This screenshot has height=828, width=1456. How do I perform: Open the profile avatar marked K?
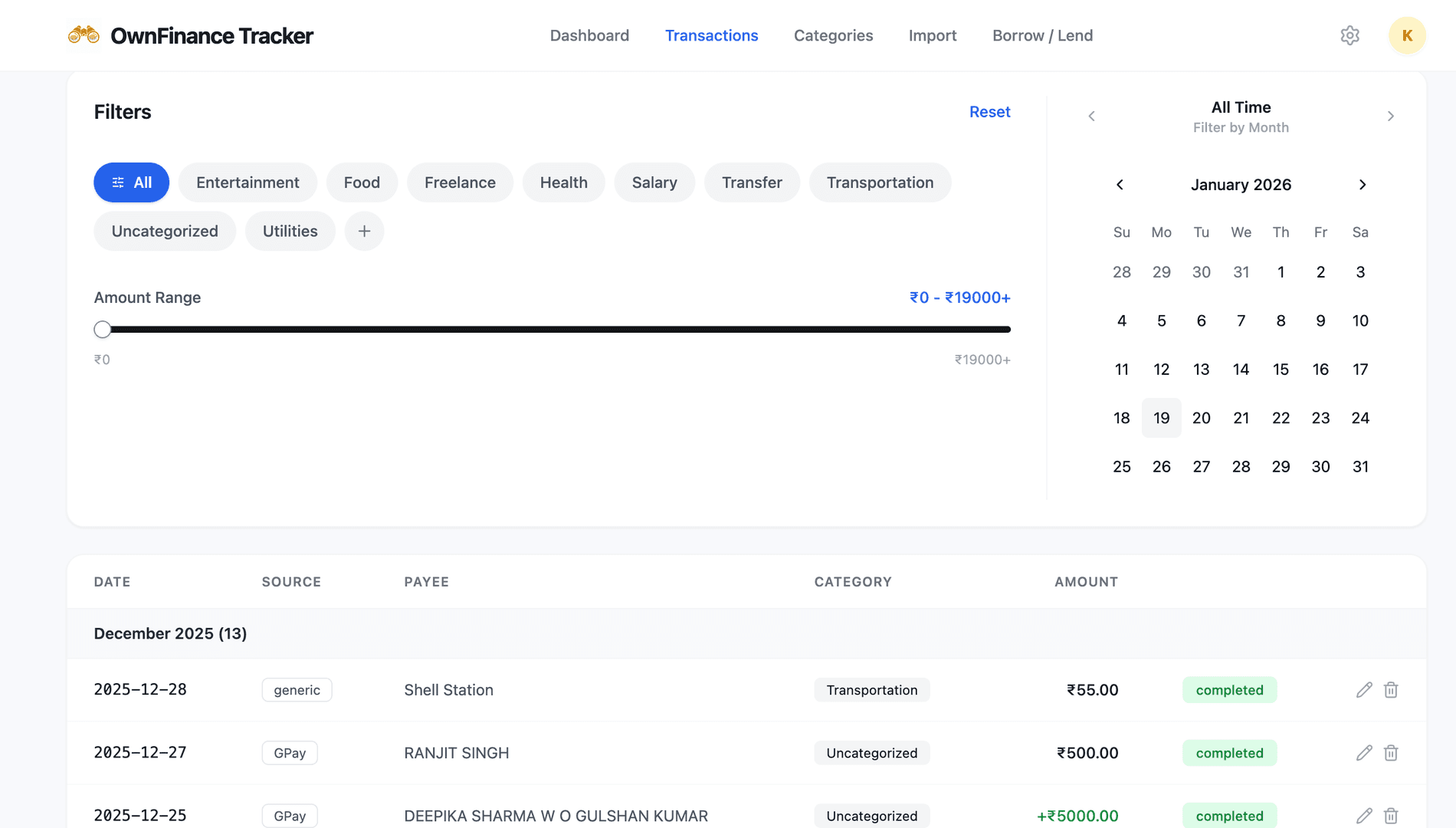click(x=1407, y=35)
